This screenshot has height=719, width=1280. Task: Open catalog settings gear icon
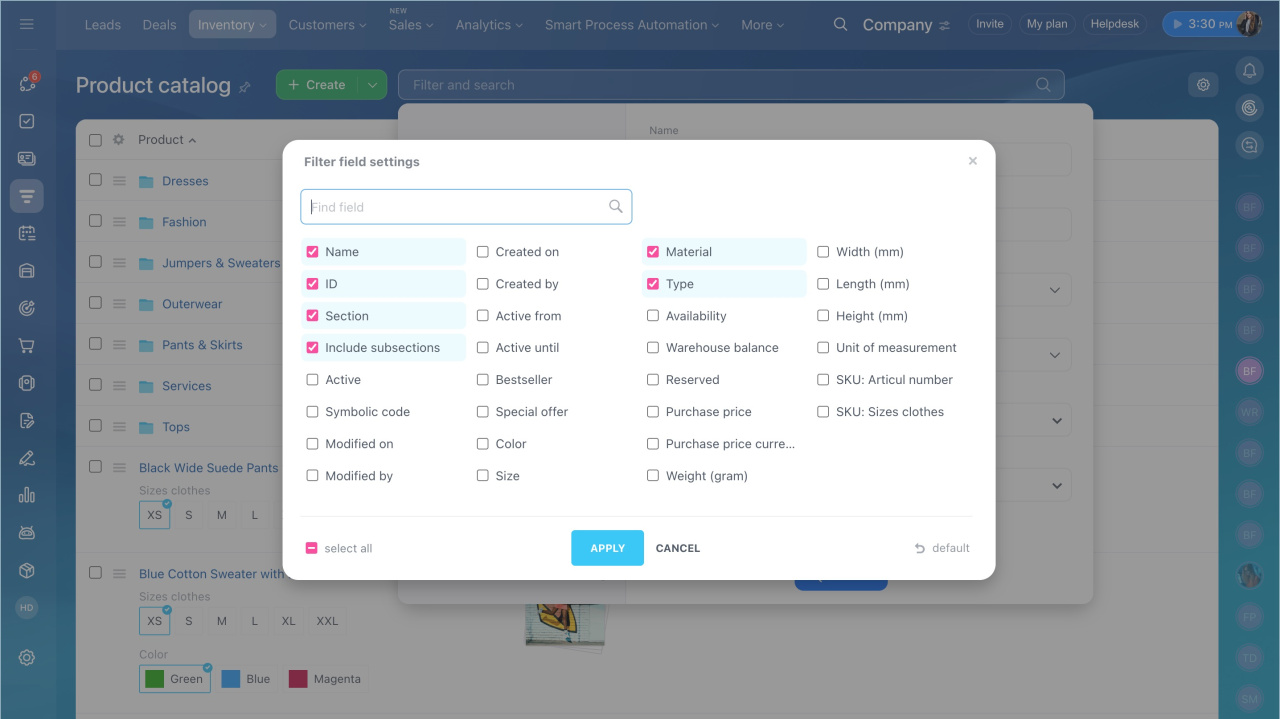(1203, 85)
